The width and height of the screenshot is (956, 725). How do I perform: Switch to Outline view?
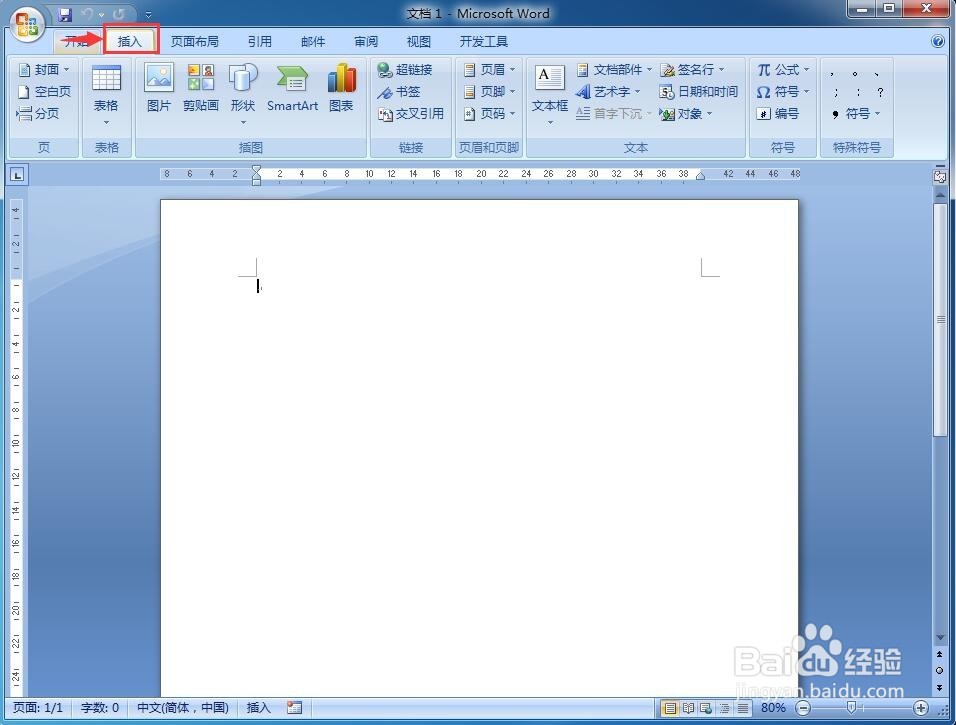[724, 708]
